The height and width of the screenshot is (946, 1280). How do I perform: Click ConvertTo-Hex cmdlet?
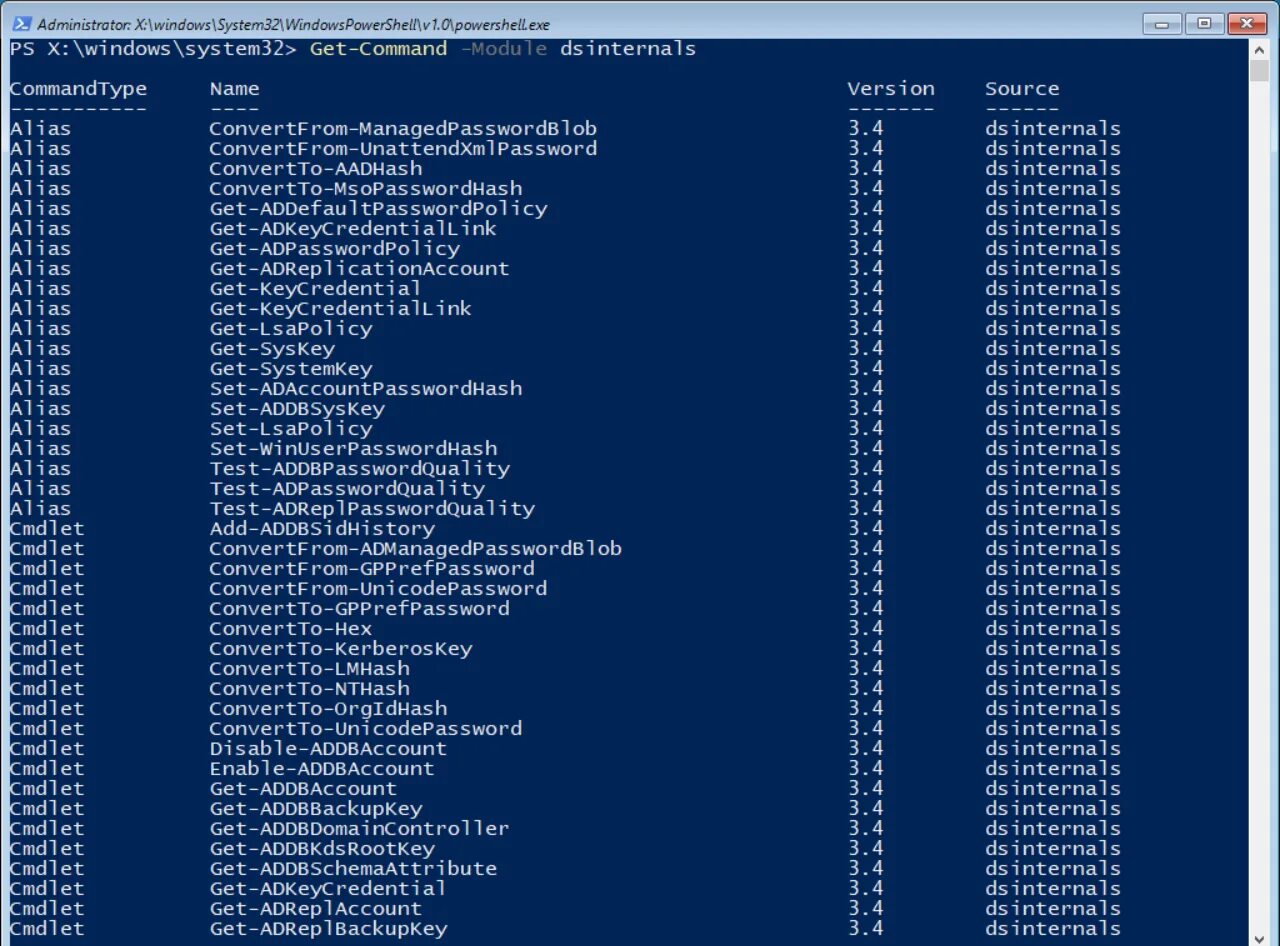tap(291, 629)
